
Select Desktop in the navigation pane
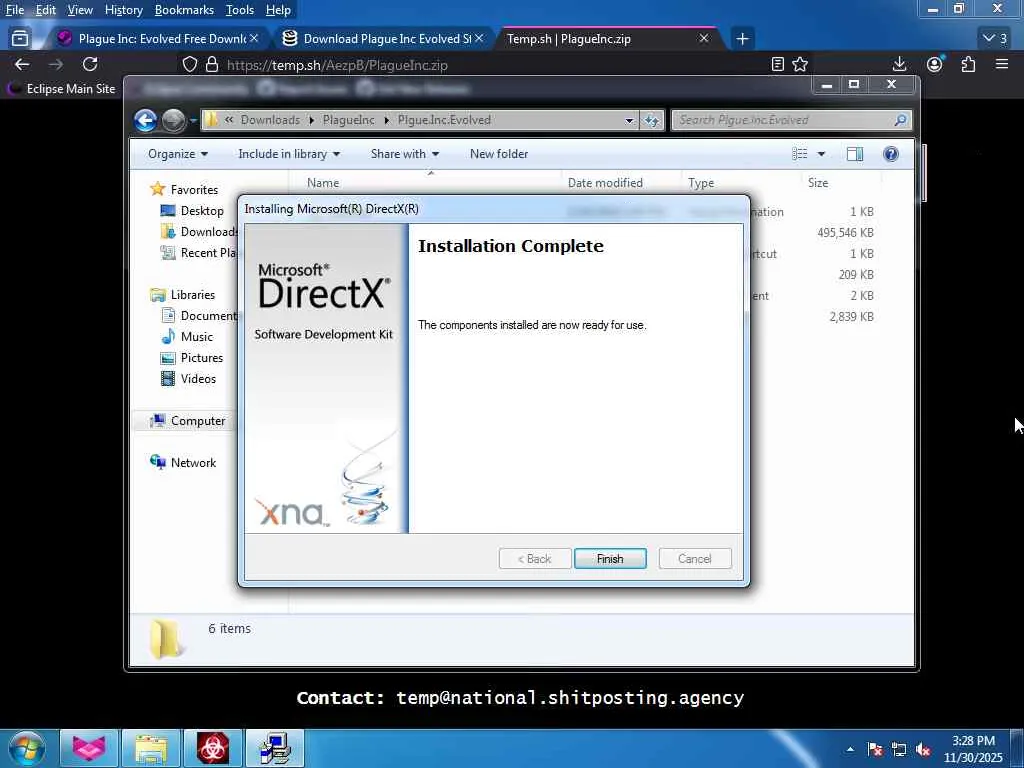pos(193,210)
